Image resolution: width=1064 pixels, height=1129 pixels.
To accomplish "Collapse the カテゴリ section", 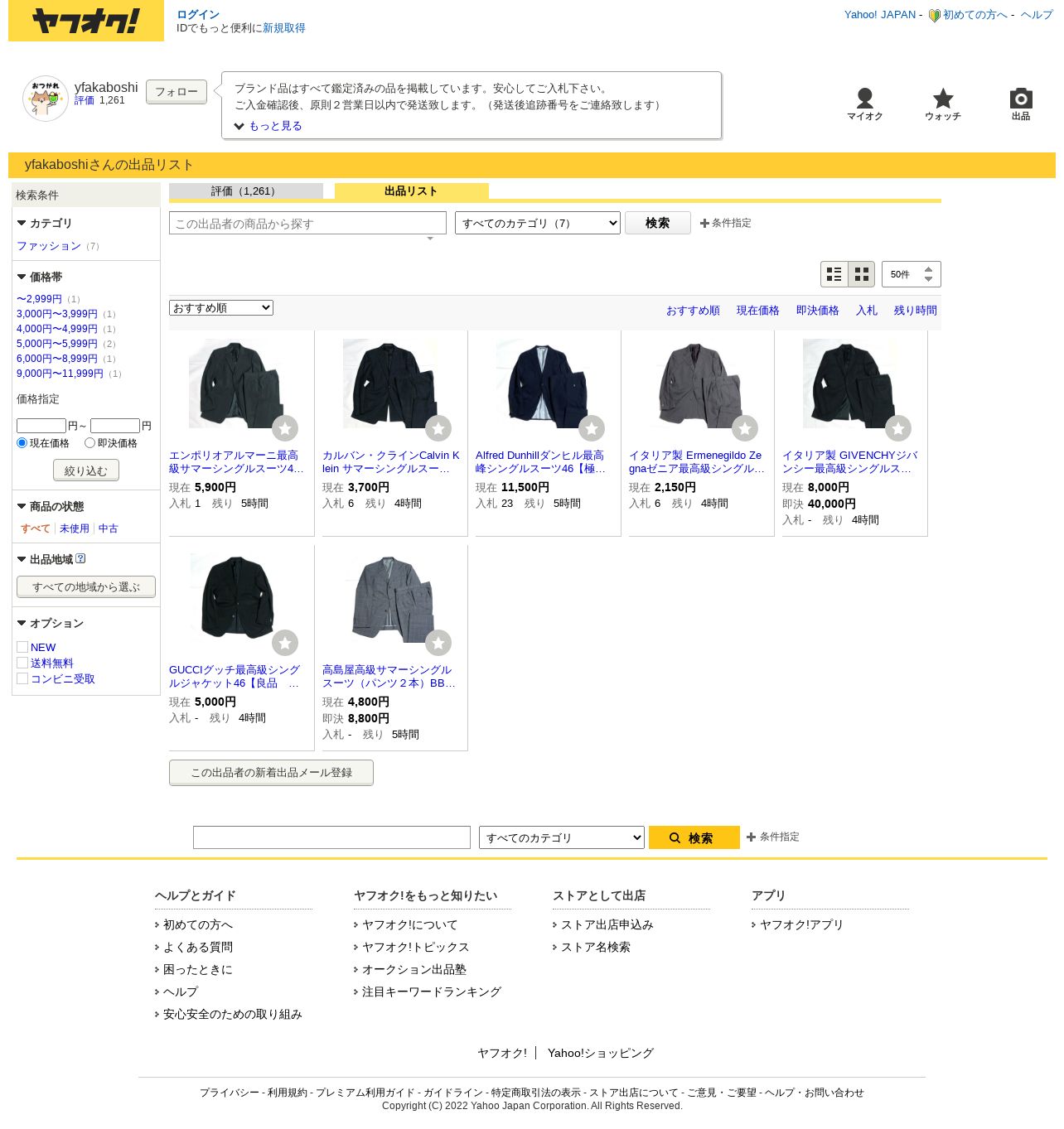I will (44, 223).
